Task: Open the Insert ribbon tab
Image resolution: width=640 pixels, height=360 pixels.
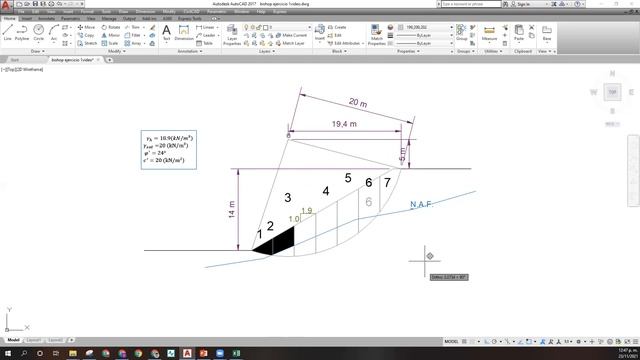Action: [x=27, y=19]
